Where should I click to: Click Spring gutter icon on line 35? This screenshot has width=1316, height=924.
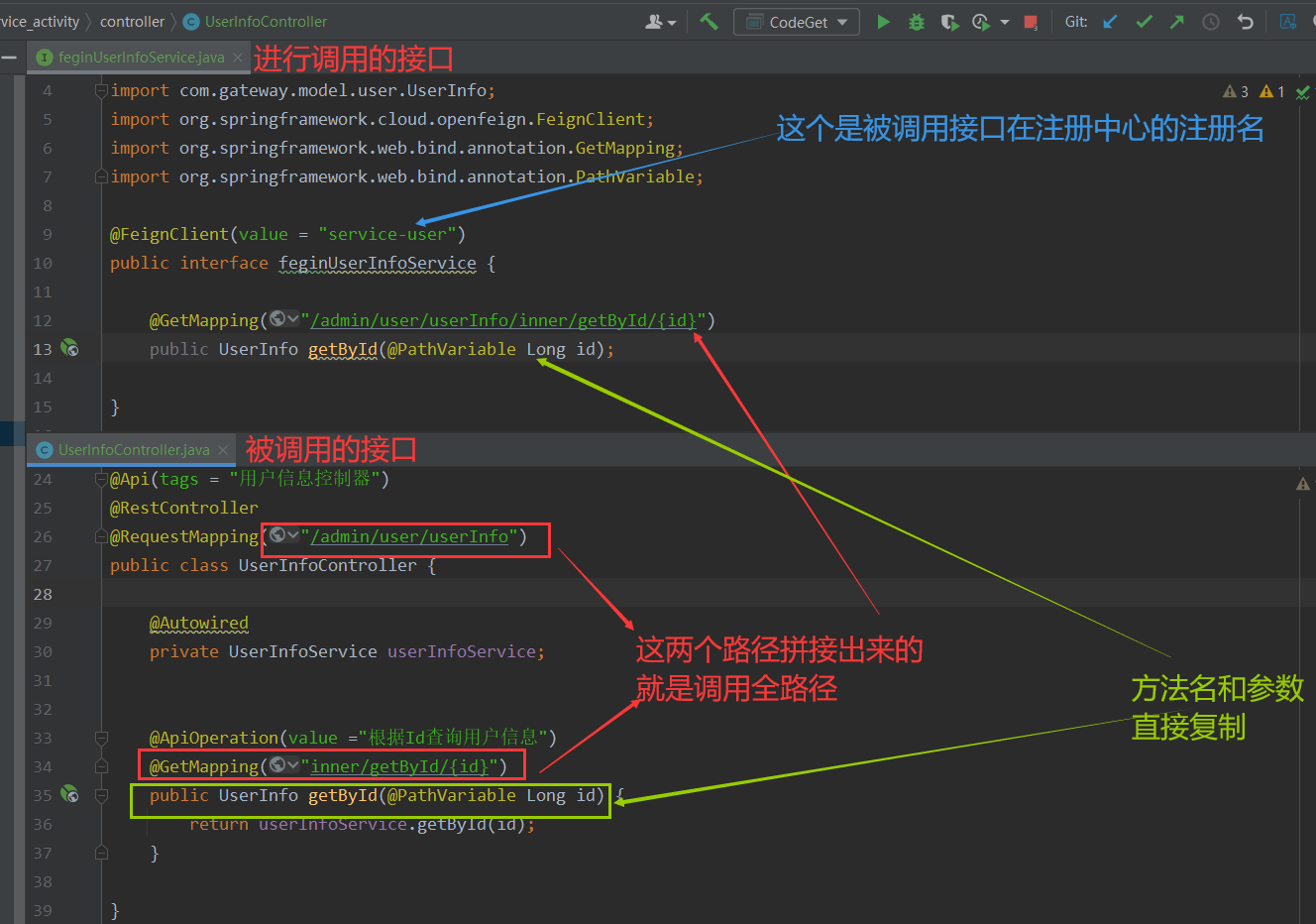69,794
